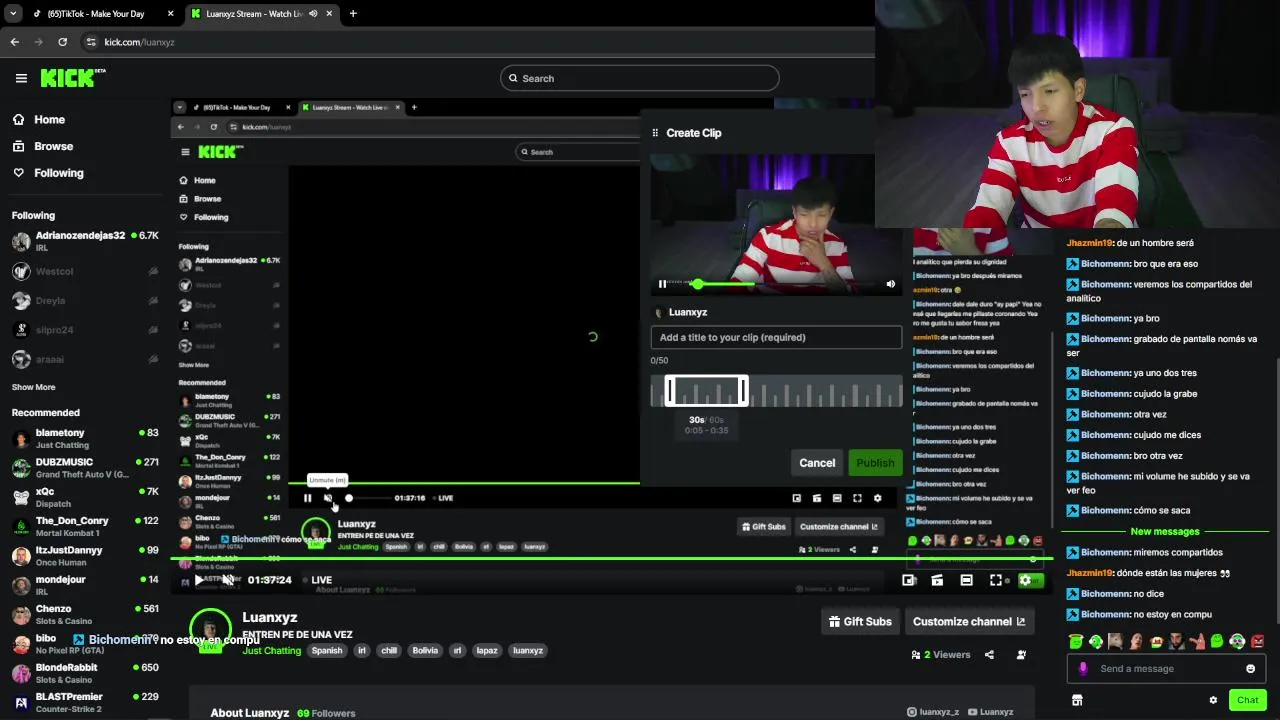Pause the inner stream player
Screen dimensions: 1280x720
(x=307, y=498)
